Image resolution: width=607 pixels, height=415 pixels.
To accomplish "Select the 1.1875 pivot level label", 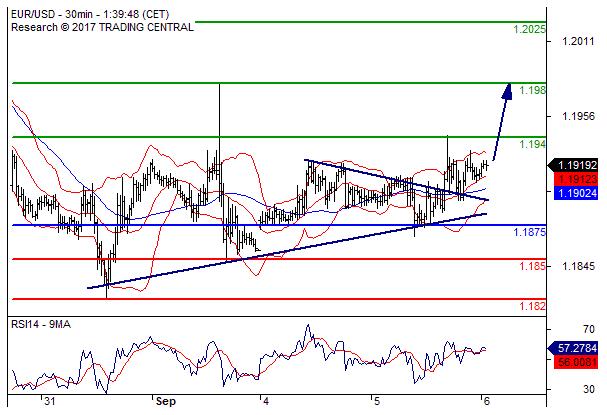I will (x=529, y=232).
